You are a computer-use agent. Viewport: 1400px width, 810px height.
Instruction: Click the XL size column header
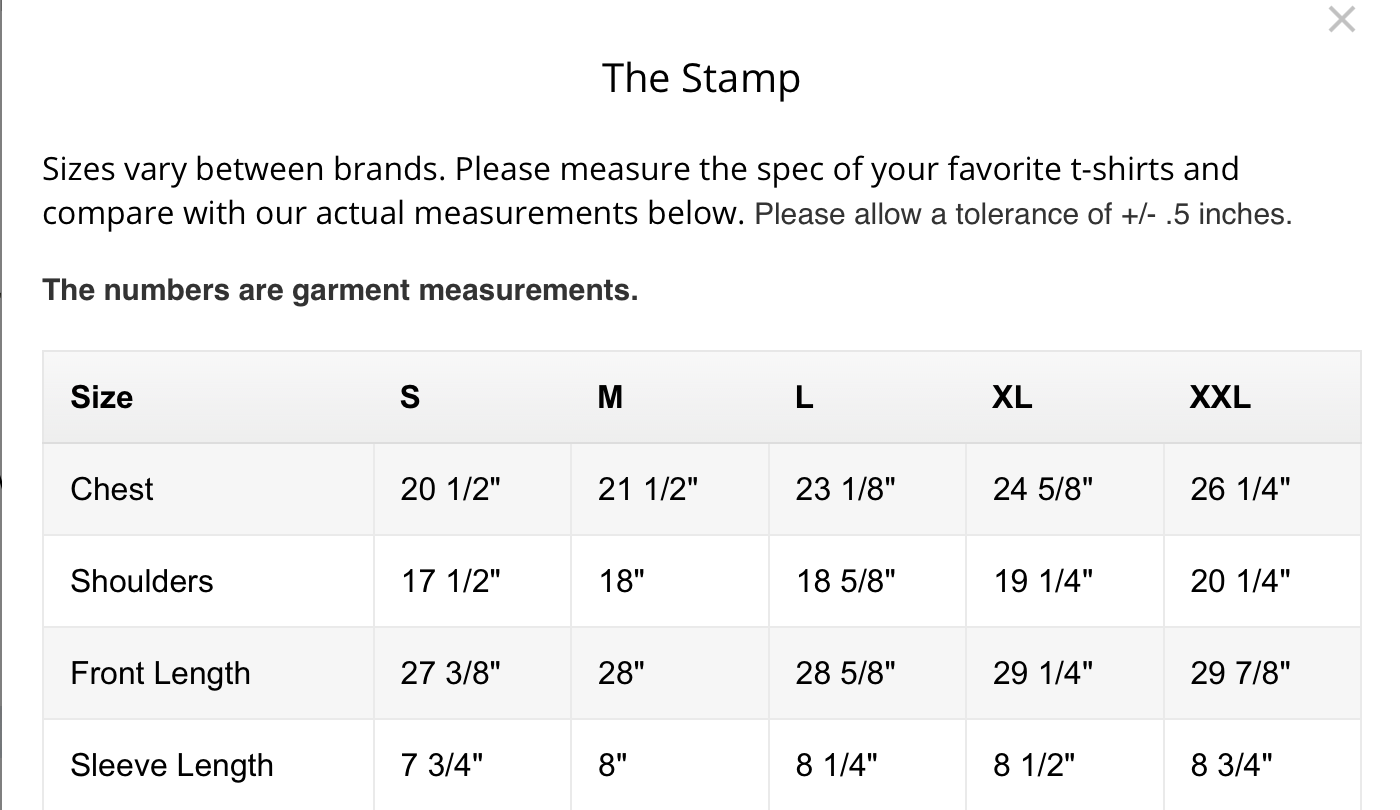tap(1012, 397)
